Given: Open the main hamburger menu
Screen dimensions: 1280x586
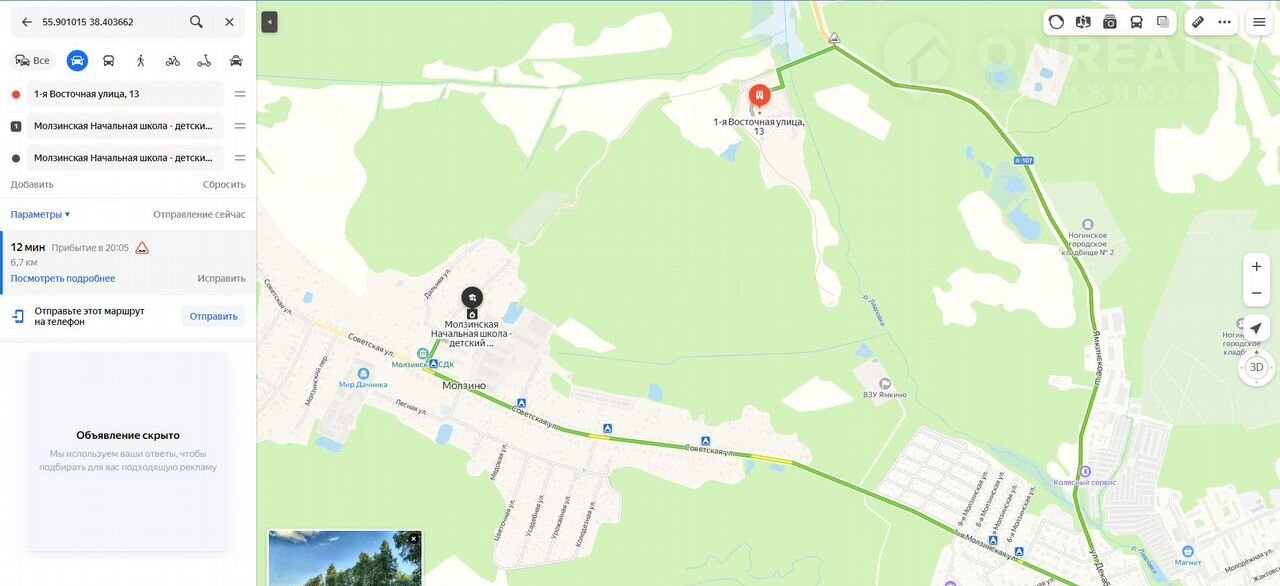Looking at the screenshot, I should [x=1259, y=22].
